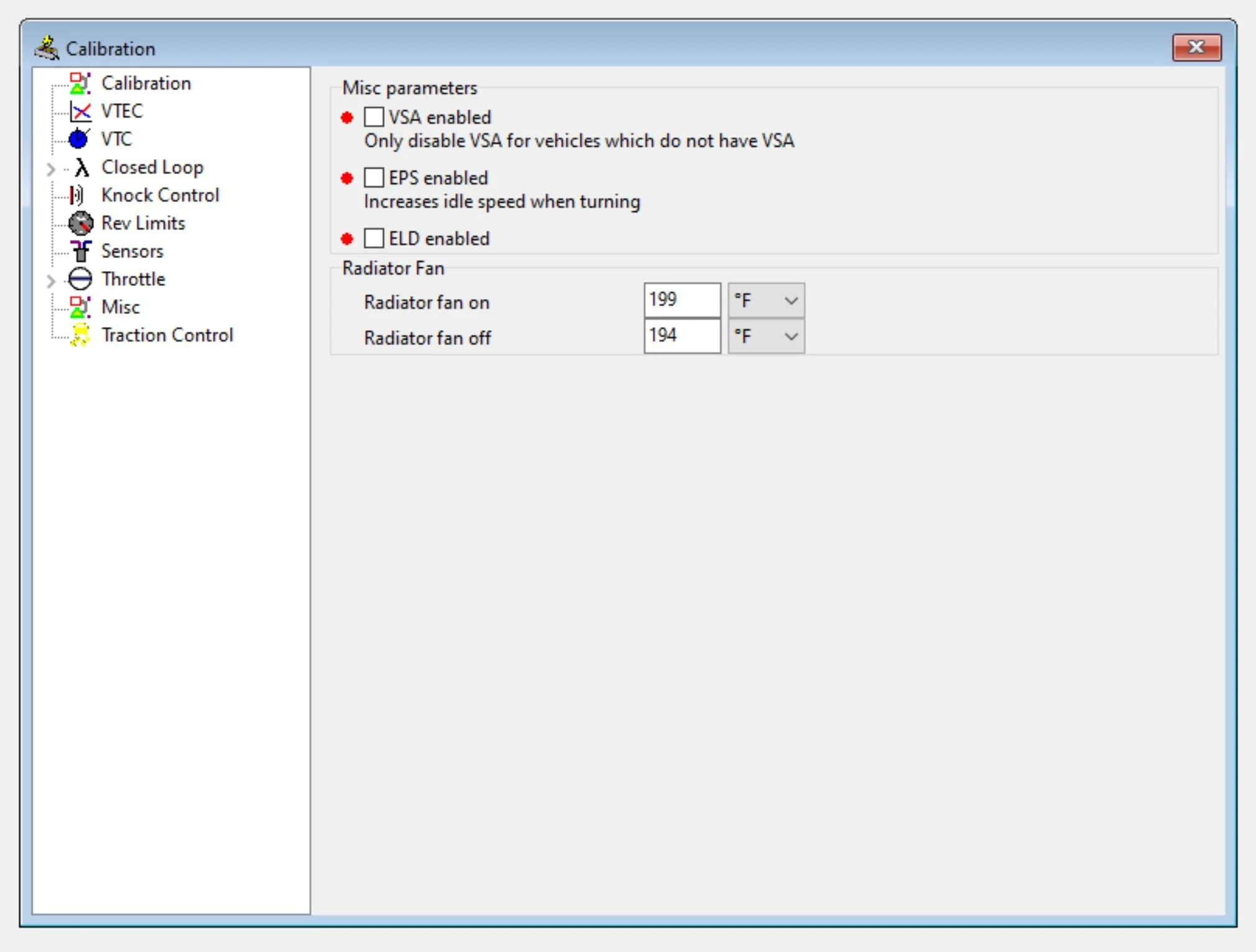The width and height of the screenshot is (1256, 952).
Task: Click the Rev Limits gauge icon
Action: (x=80, y=223)
